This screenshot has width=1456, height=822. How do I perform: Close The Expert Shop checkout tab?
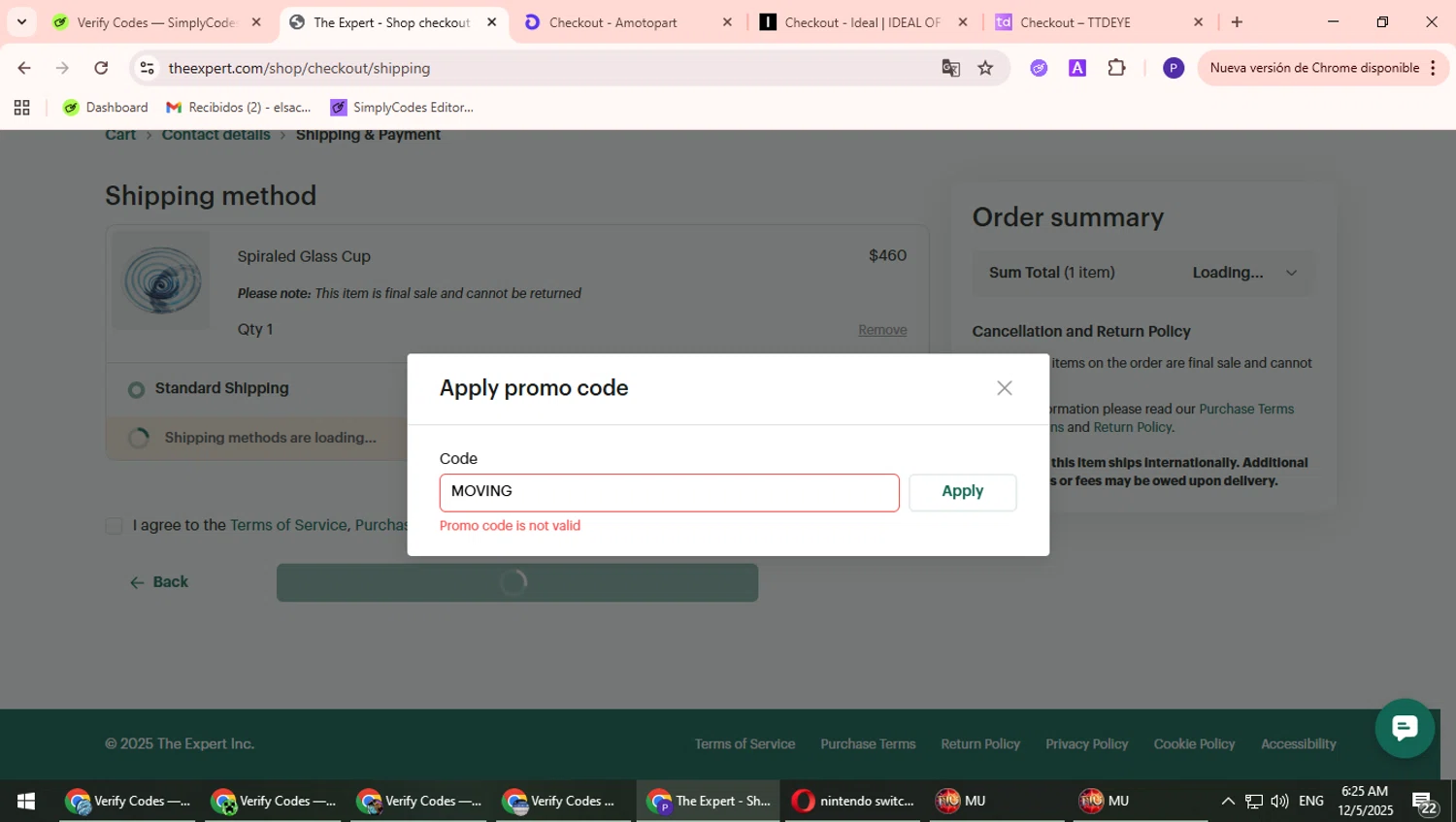point(492,22)
